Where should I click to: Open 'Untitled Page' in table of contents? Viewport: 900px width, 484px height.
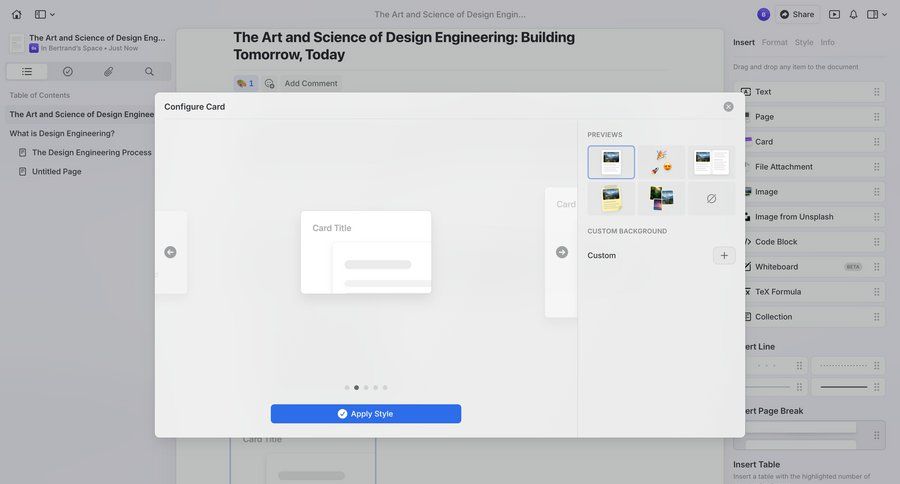[x=56, y=171]
